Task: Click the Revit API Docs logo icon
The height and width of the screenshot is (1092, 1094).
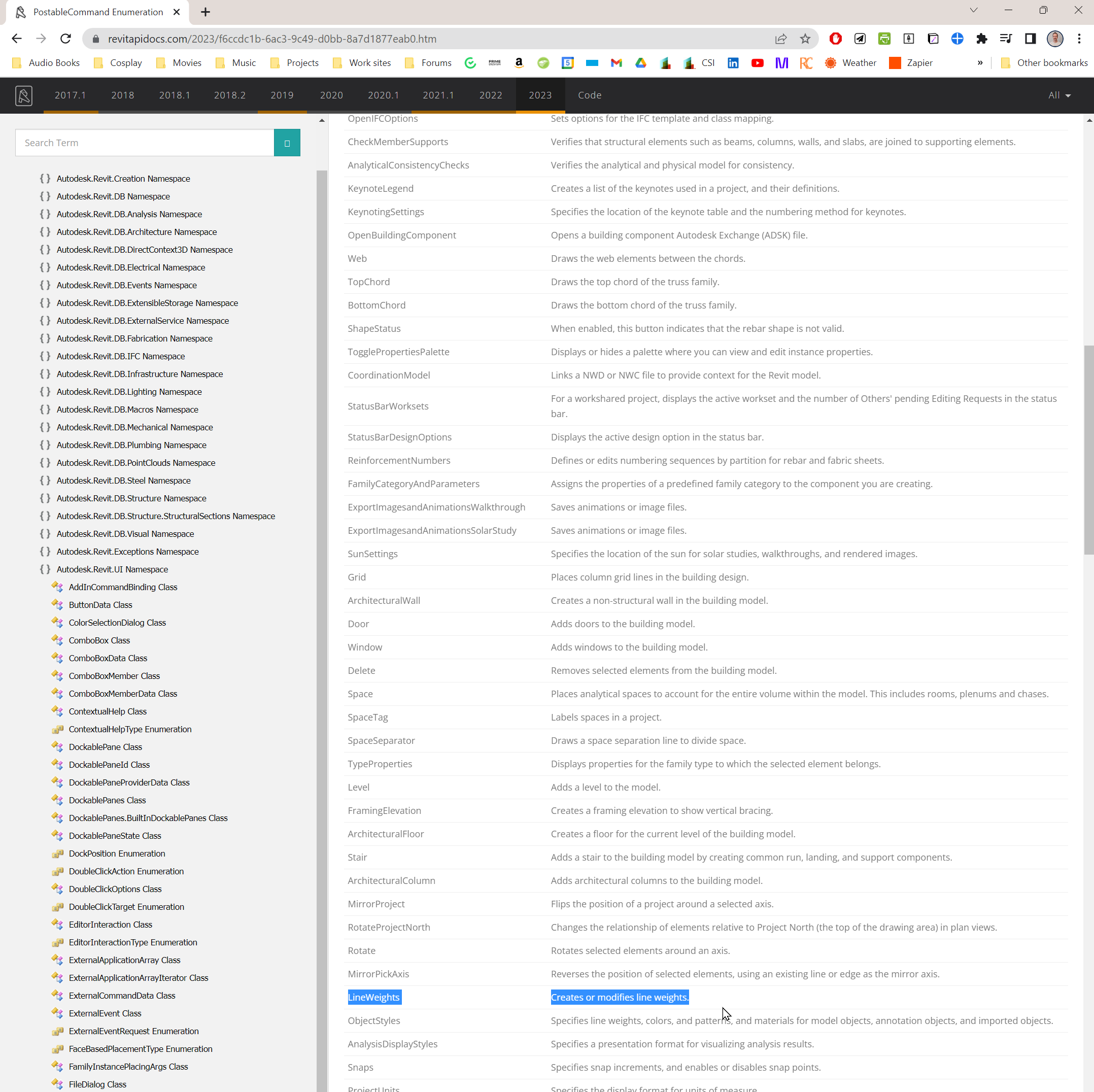Action: click(24, 95)
